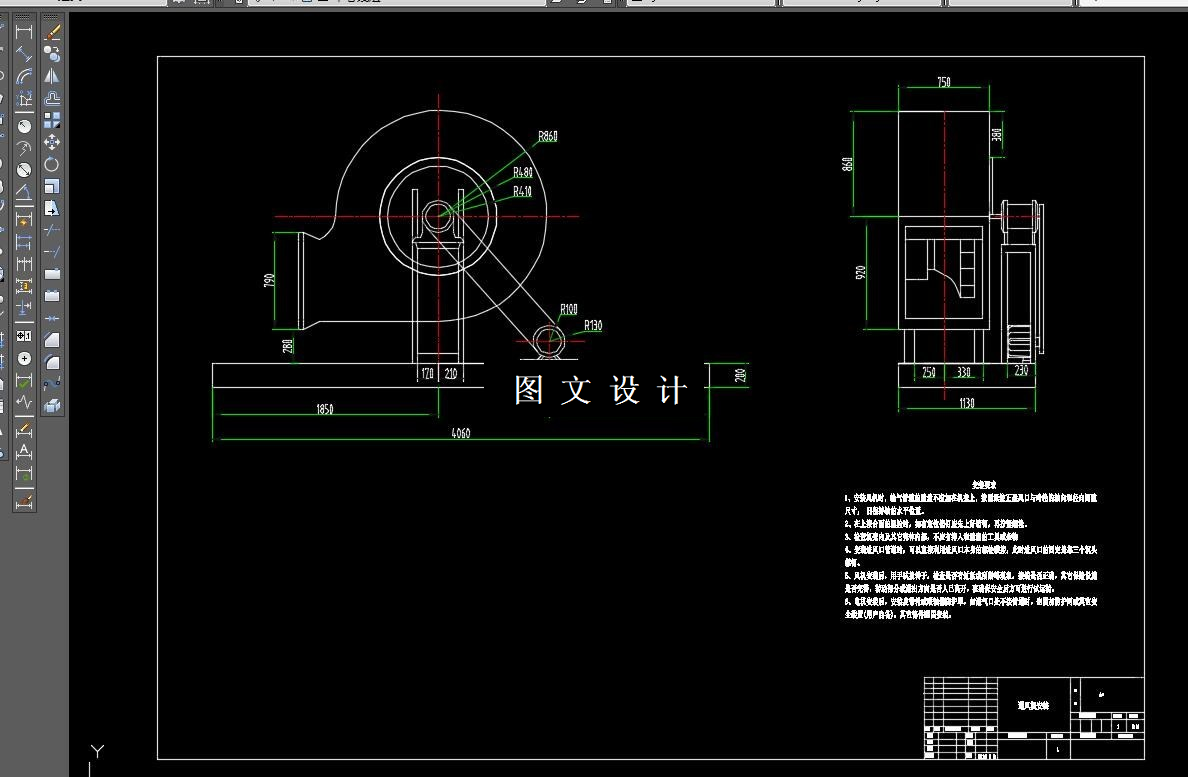Select the Scale tool

click(52, 186)
